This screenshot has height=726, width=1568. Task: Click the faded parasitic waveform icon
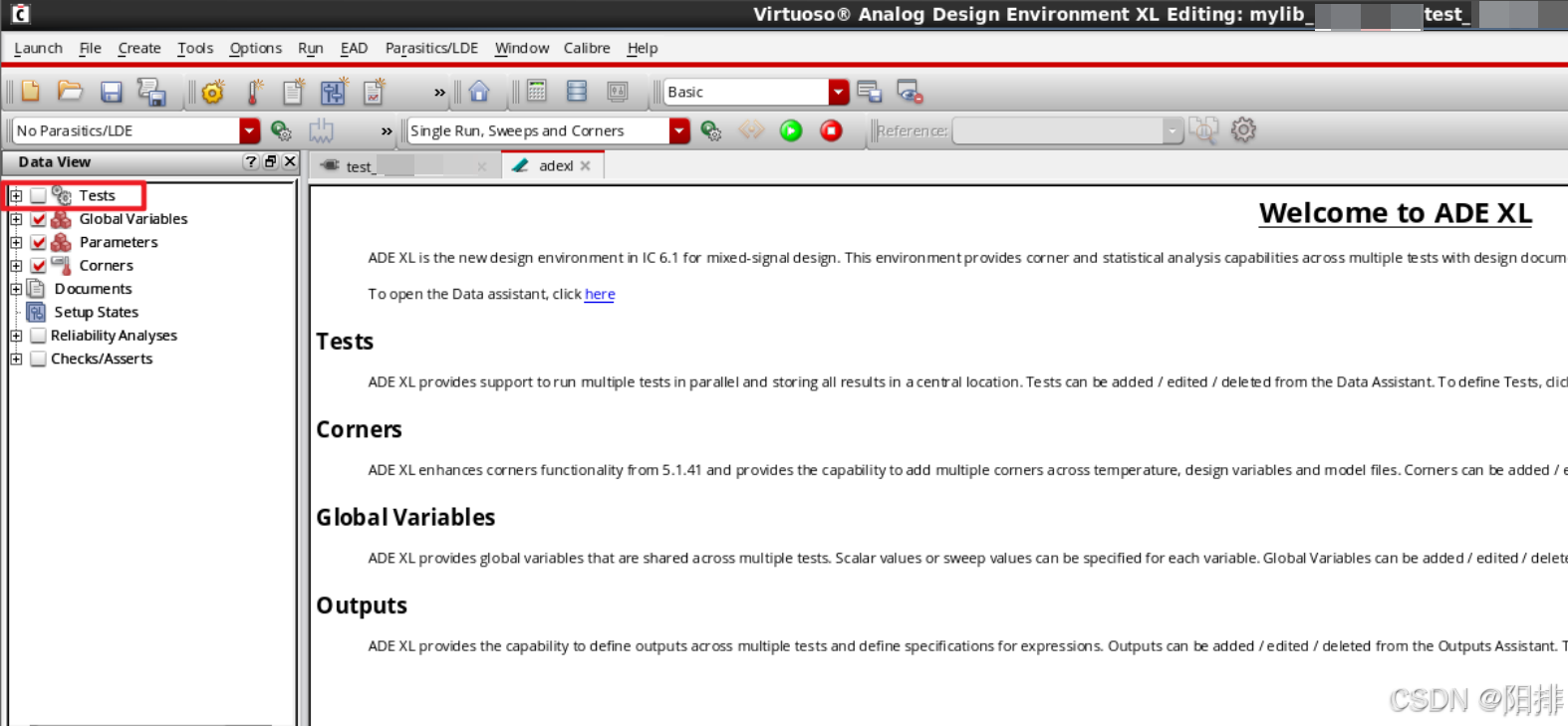pyautogui.click(x=321, y=130)
